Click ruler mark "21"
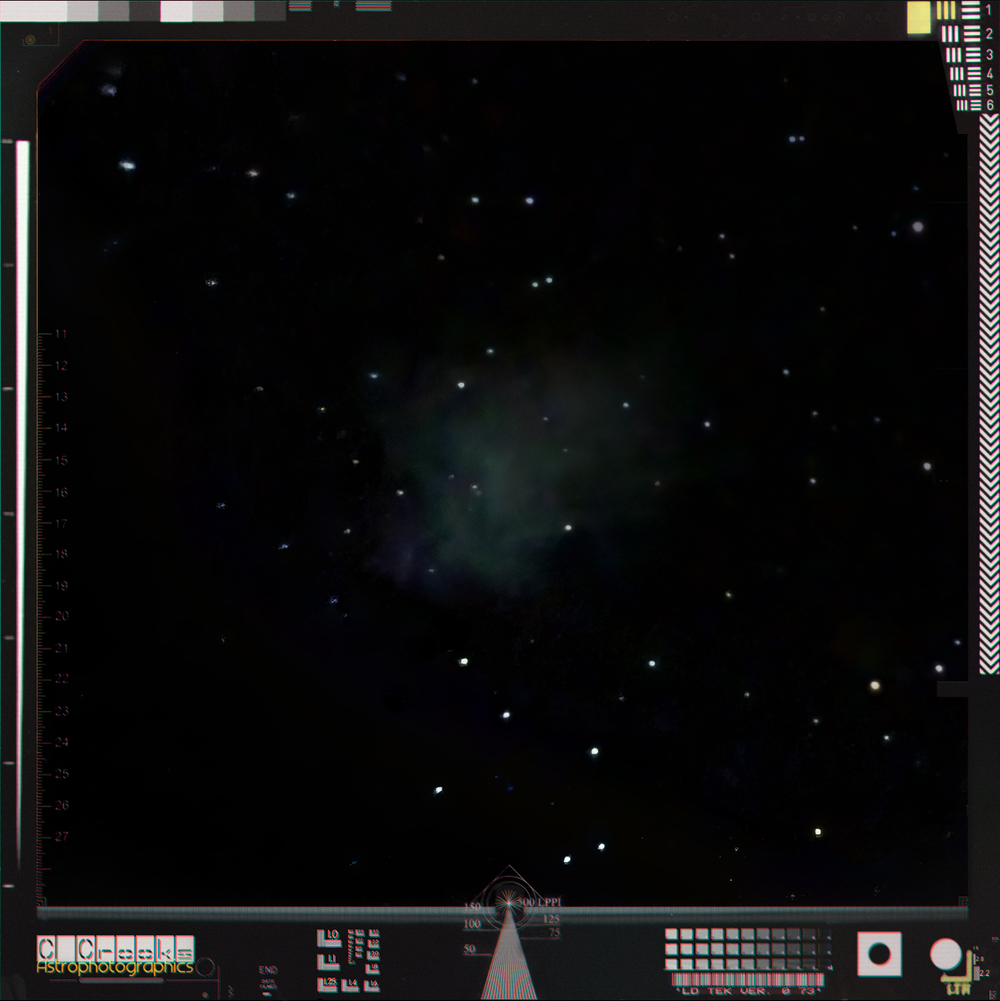The height and width of the screenshot is (1001, 1000). coord(61,648)
